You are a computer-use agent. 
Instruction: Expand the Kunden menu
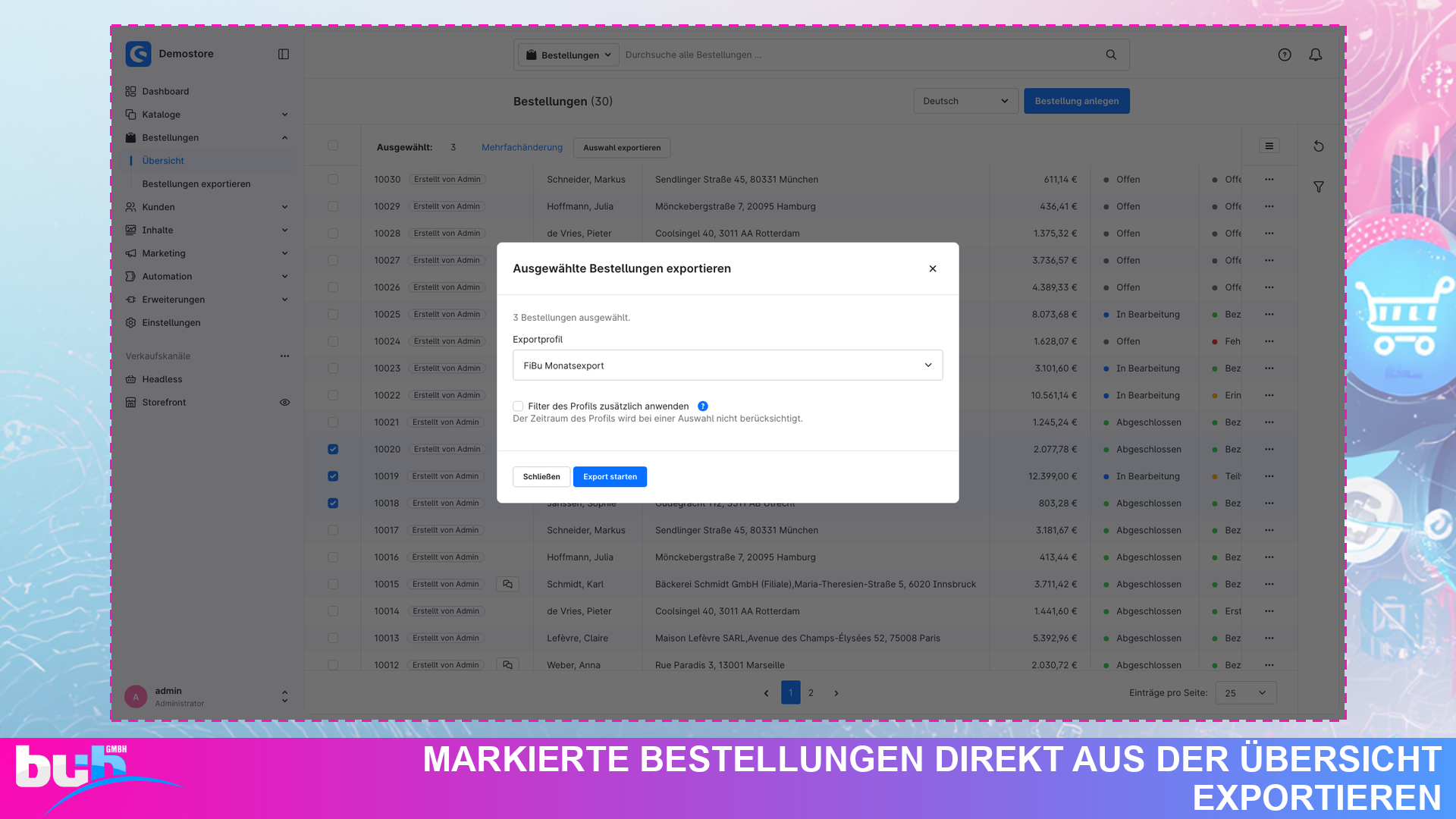(x=207, y=207)
